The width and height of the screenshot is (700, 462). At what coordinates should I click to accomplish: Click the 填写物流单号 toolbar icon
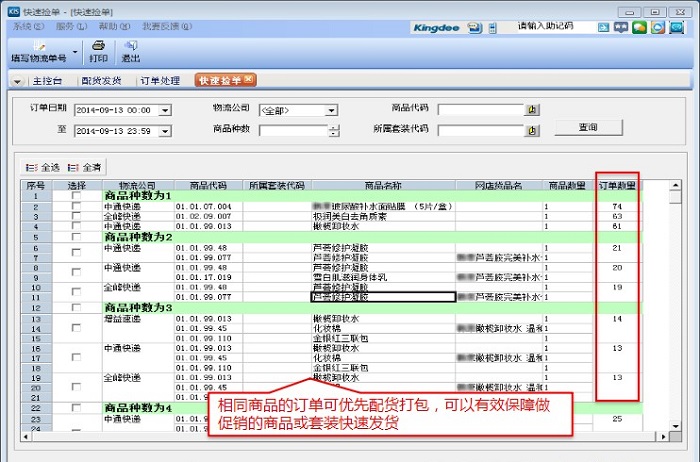pos(39,51)
